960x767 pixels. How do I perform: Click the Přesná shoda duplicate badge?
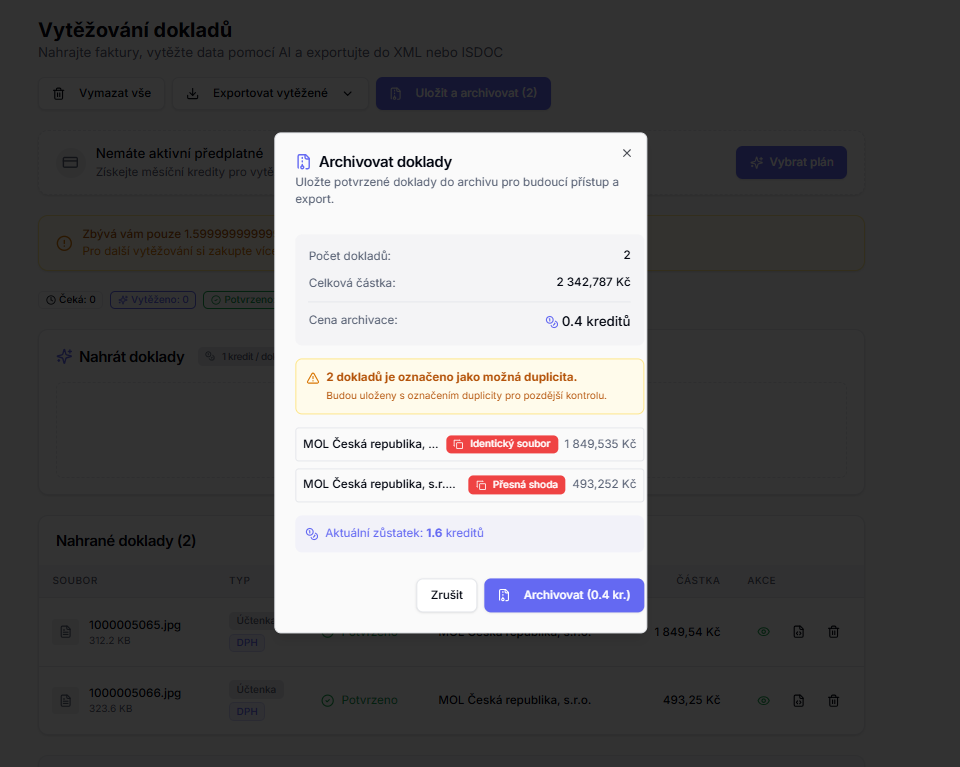pos(517,485)
